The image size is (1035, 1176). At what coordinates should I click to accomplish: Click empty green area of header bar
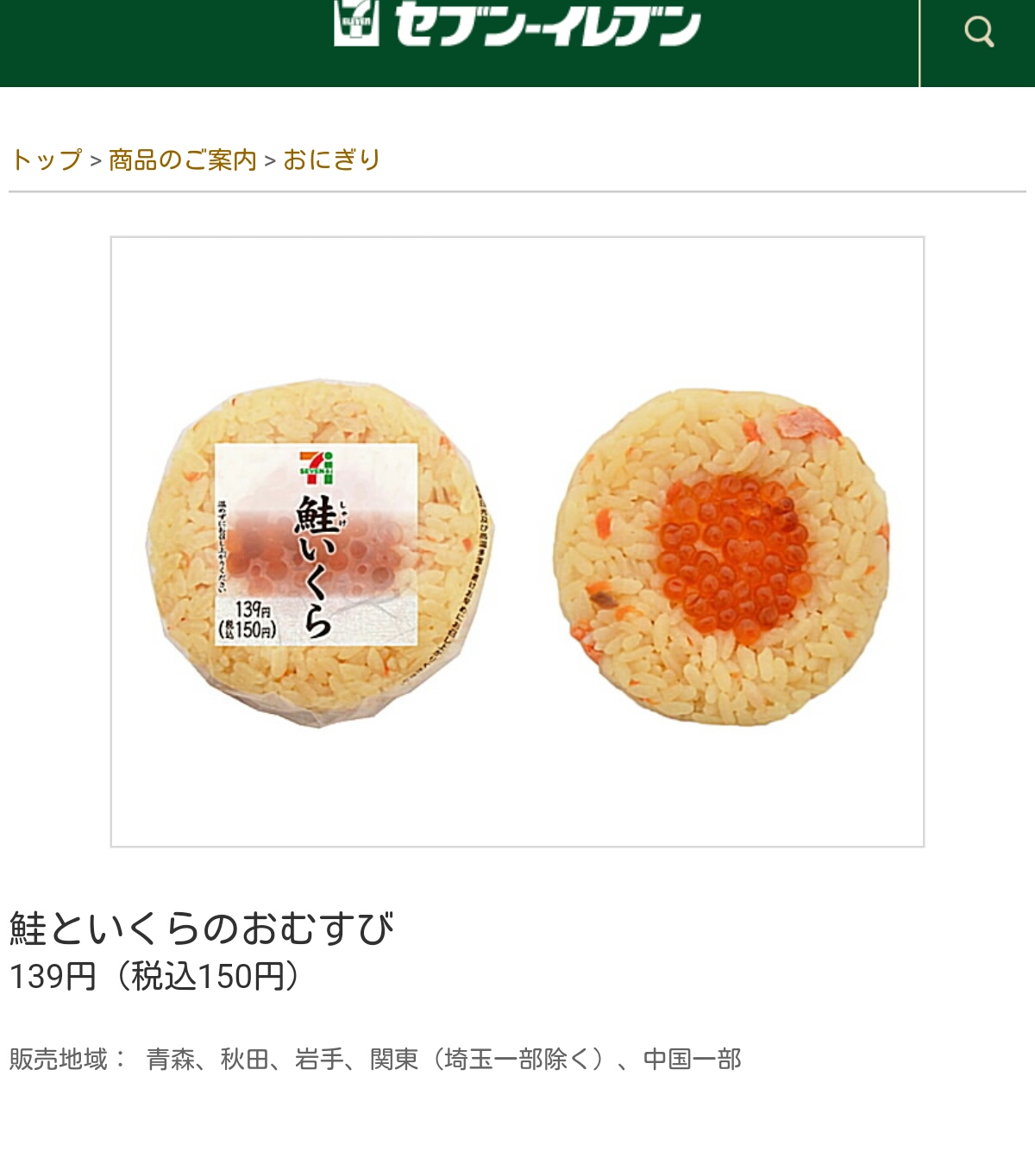coord(164,43)
